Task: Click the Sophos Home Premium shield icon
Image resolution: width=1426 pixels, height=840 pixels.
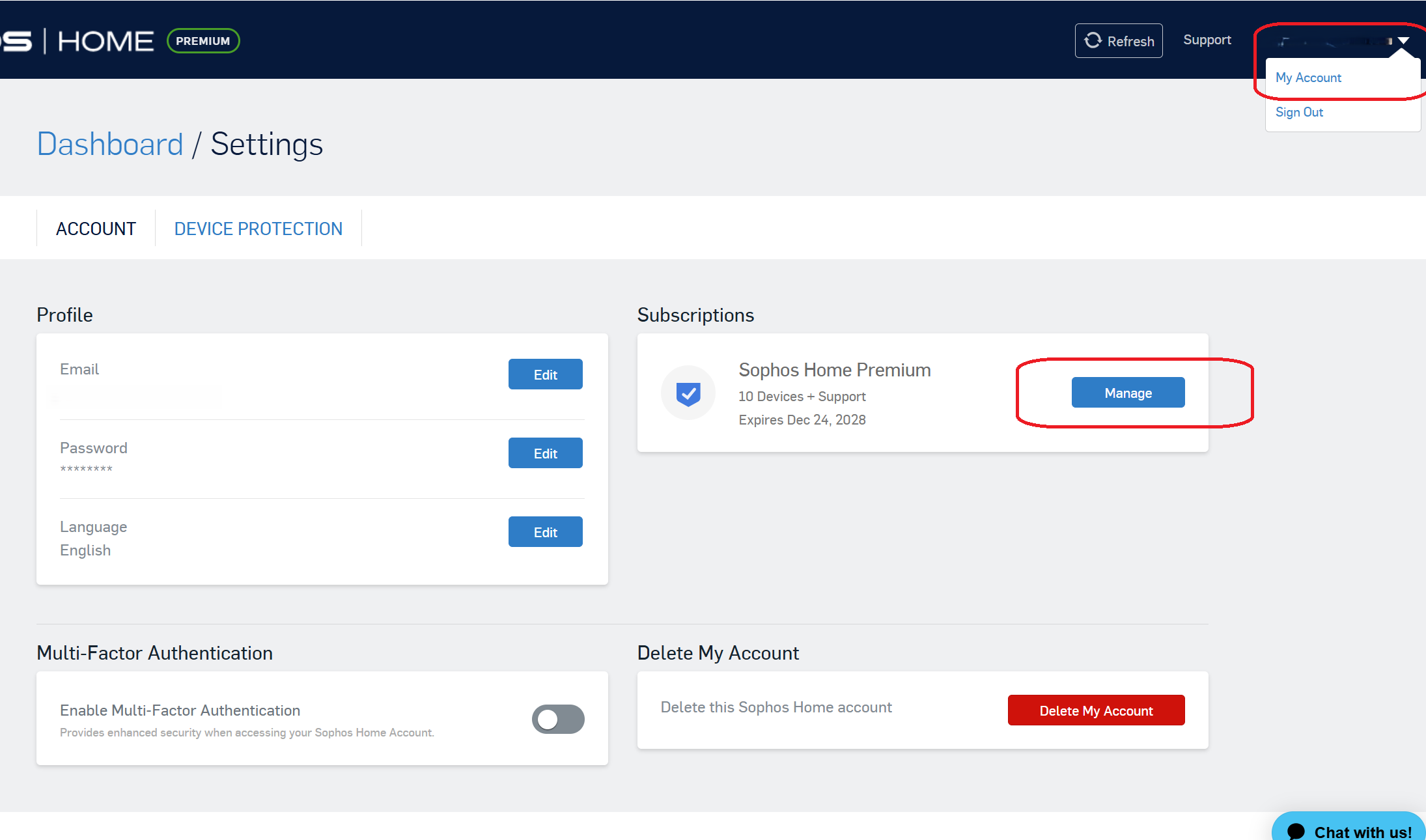Action: (688, 393)
